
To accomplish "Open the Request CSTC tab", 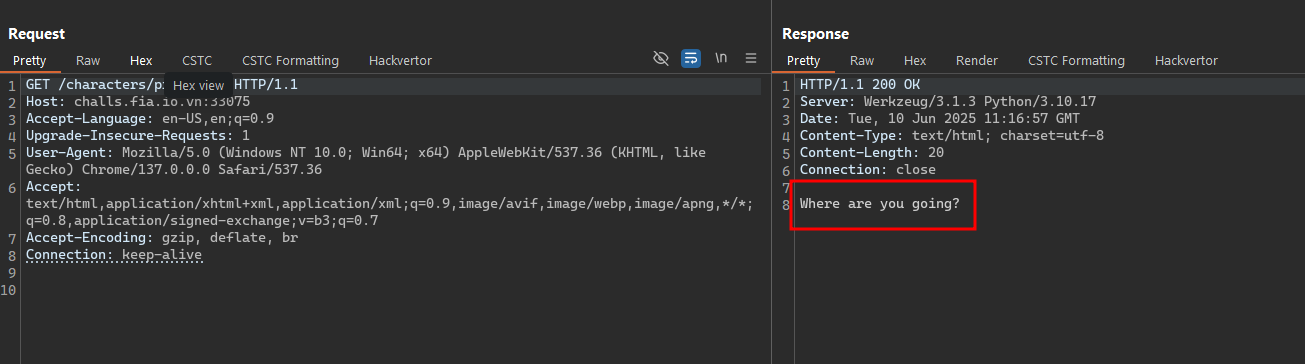I will pos(197,61).
